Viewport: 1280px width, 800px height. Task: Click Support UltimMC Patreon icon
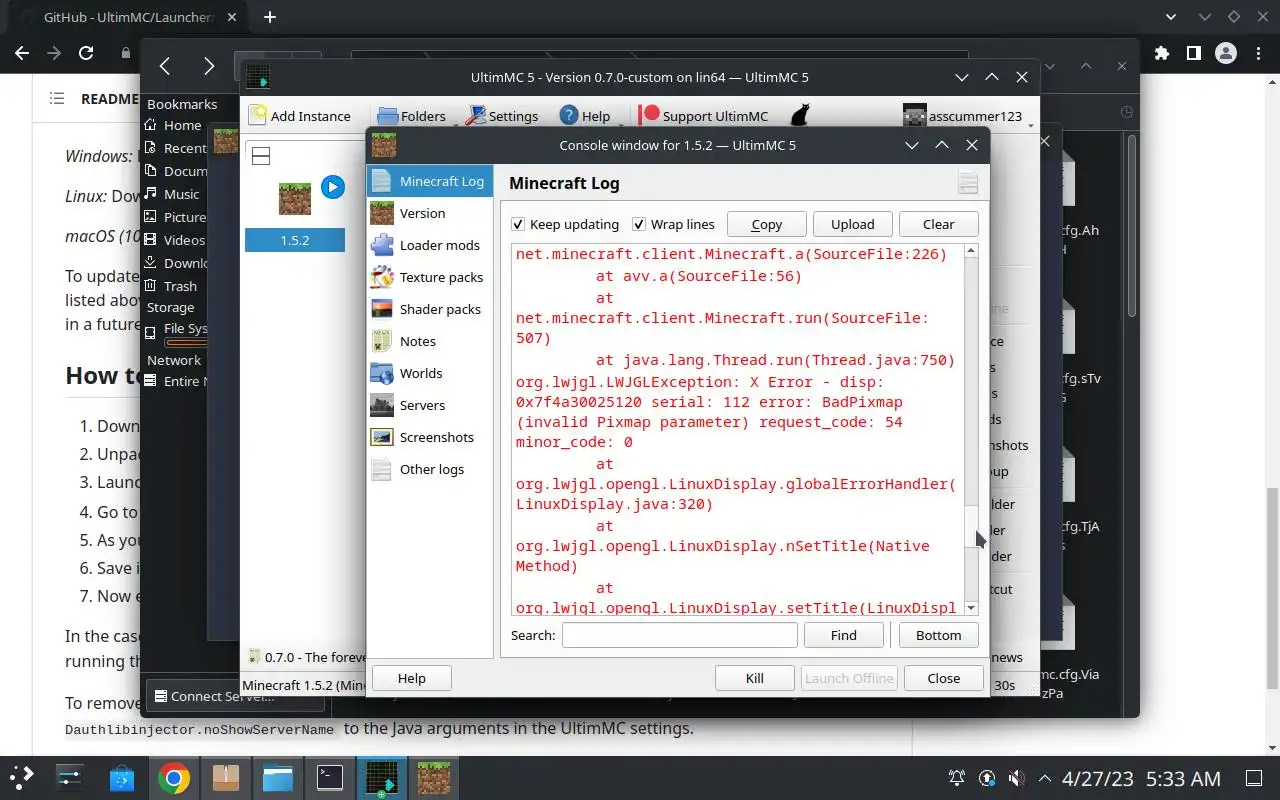pos(649,115)
